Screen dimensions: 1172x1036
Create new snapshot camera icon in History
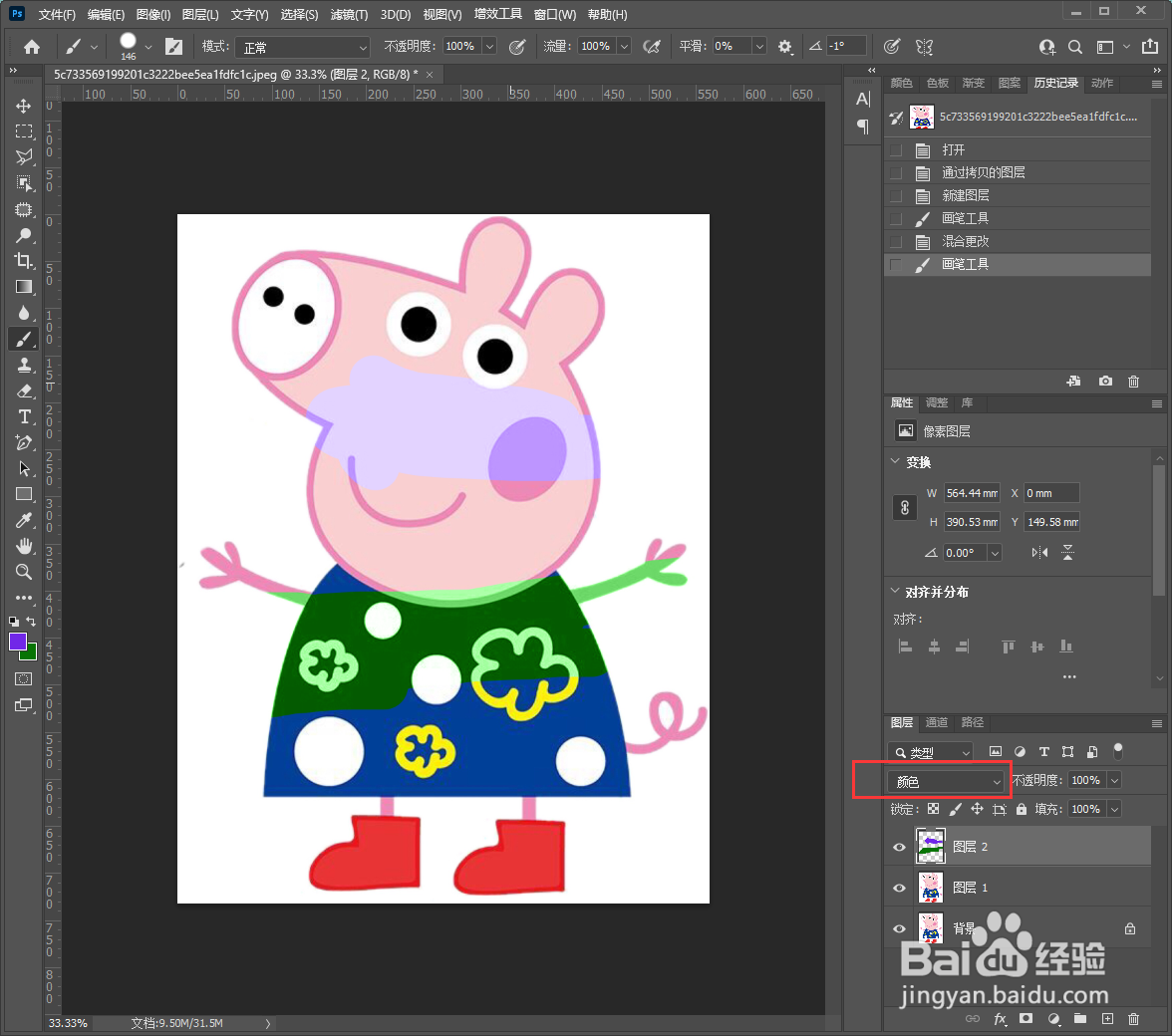coord(1105,381)
